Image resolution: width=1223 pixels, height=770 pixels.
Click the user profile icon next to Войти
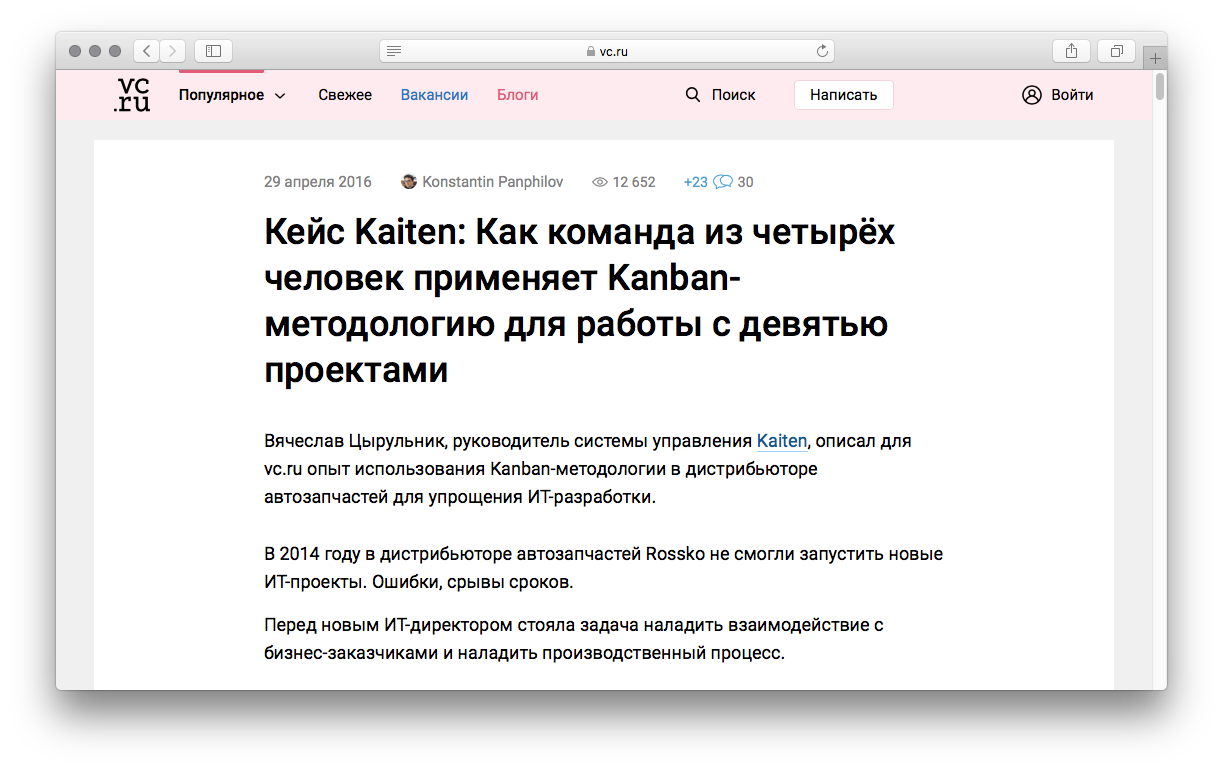coord(1032,95)
